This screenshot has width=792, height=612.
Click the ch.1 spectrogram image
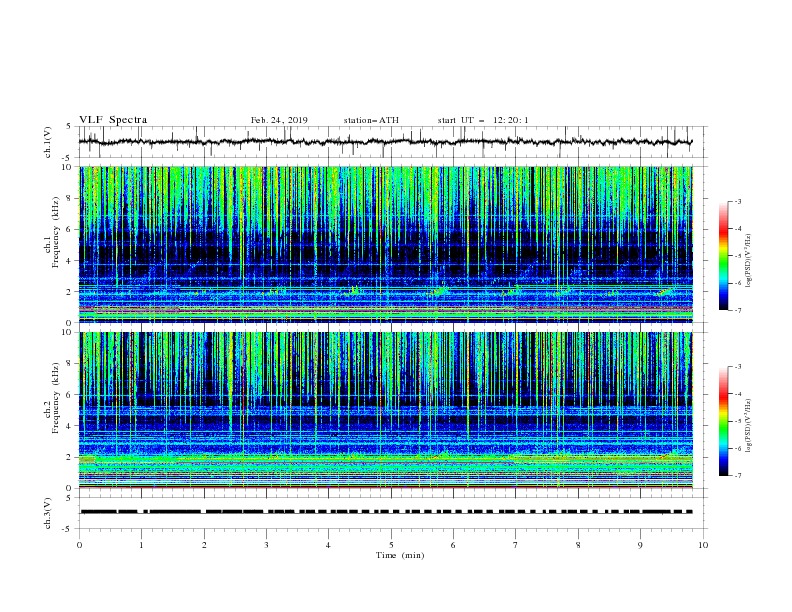coord(385,244)
